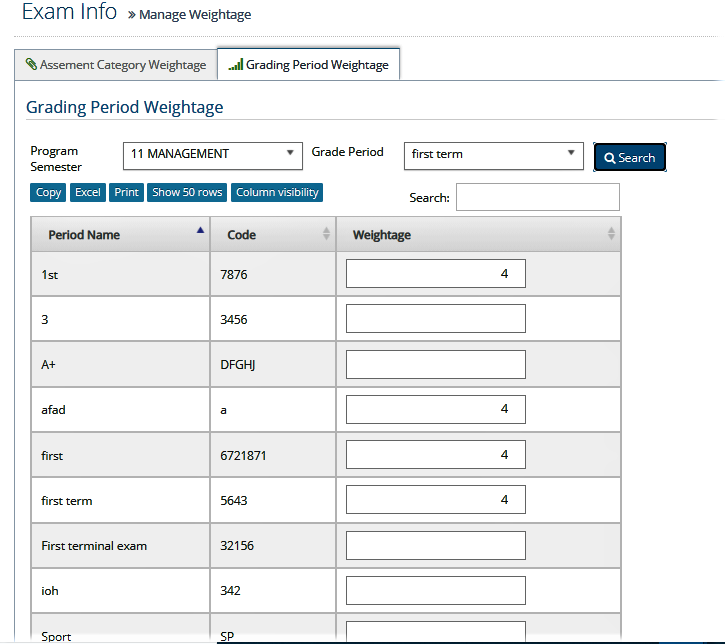Screen dimensions: 725x644
Task: Export the table with Excel button
Action: click(88, 192)
